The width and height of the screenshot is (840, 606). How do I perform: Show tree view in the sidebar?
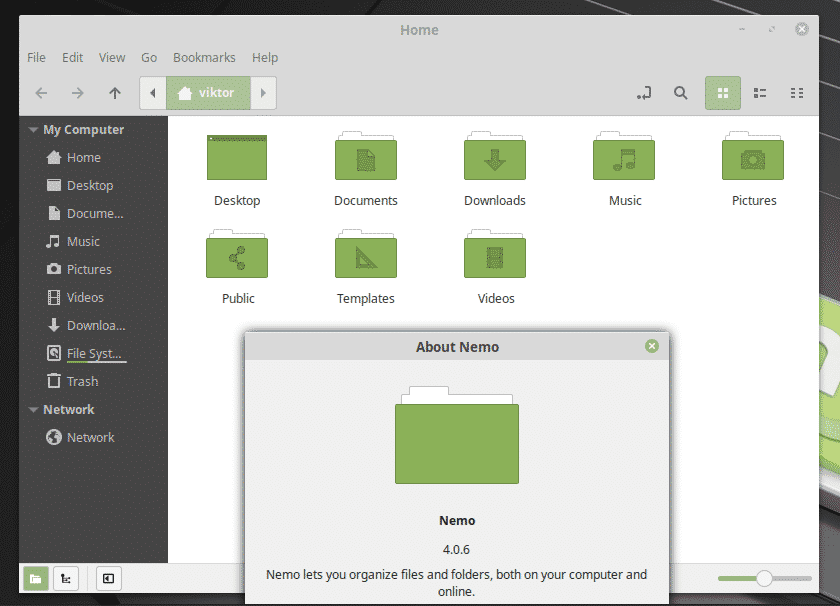coord(66,579)
